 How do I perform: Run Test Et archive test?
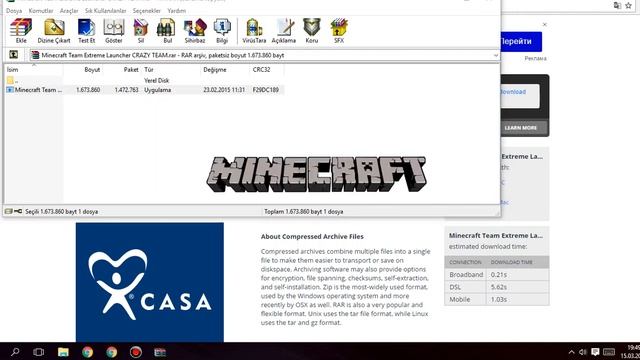coord(87,31)
